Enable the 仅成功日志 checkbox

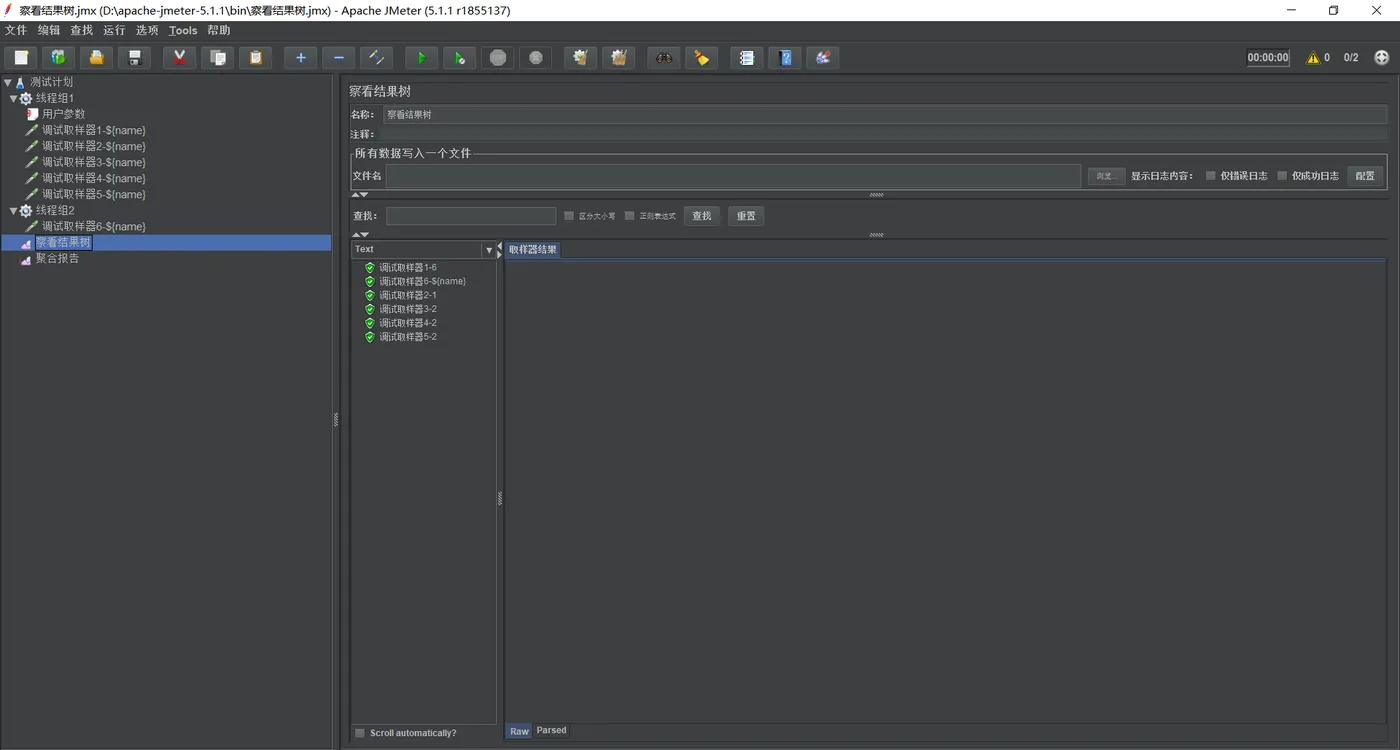point(1282,176)
